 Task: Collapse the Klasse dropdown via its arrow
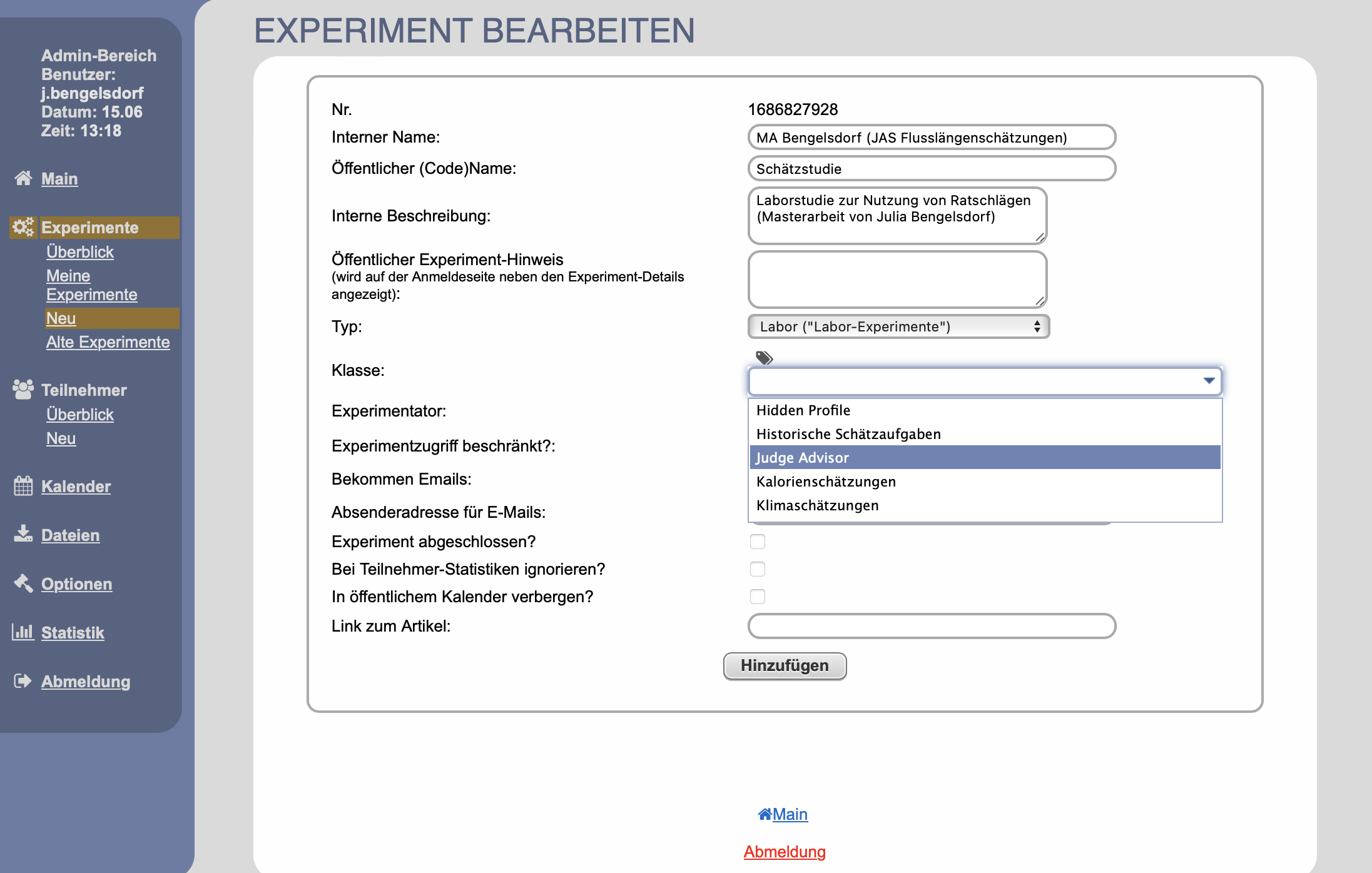click(x=1209, y=381)
